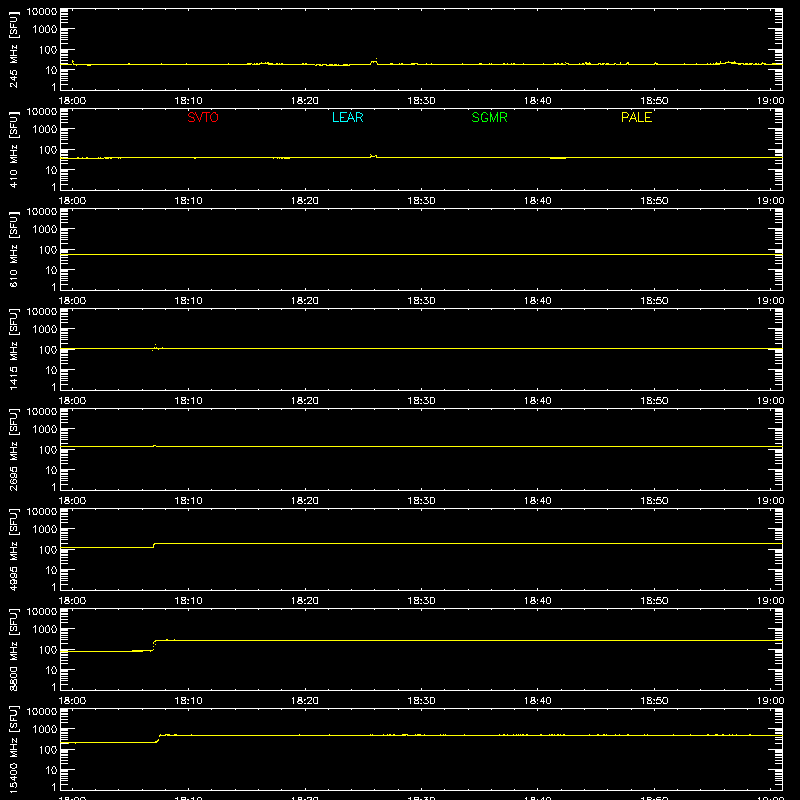Select the 610 MHz [SFU] axis label

tap(14, 250)
